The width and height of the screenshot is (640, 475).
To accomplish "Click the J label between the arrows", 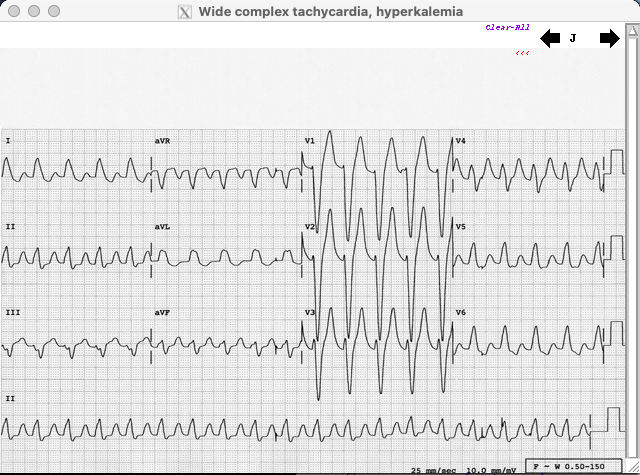I will [x=573, y=38].
